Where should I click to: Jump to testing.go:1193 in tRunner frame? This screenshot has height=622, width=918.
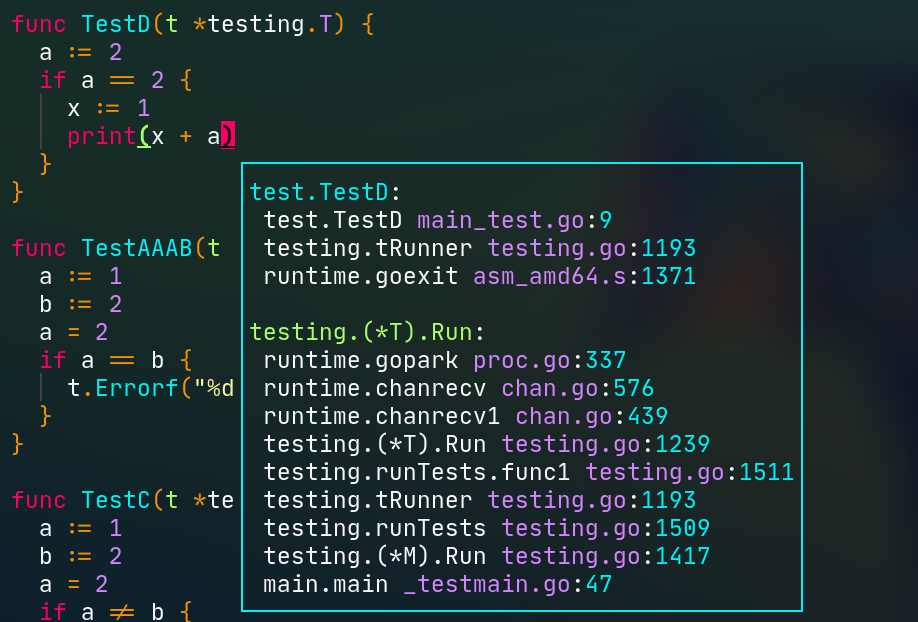(x=600, y=247)
